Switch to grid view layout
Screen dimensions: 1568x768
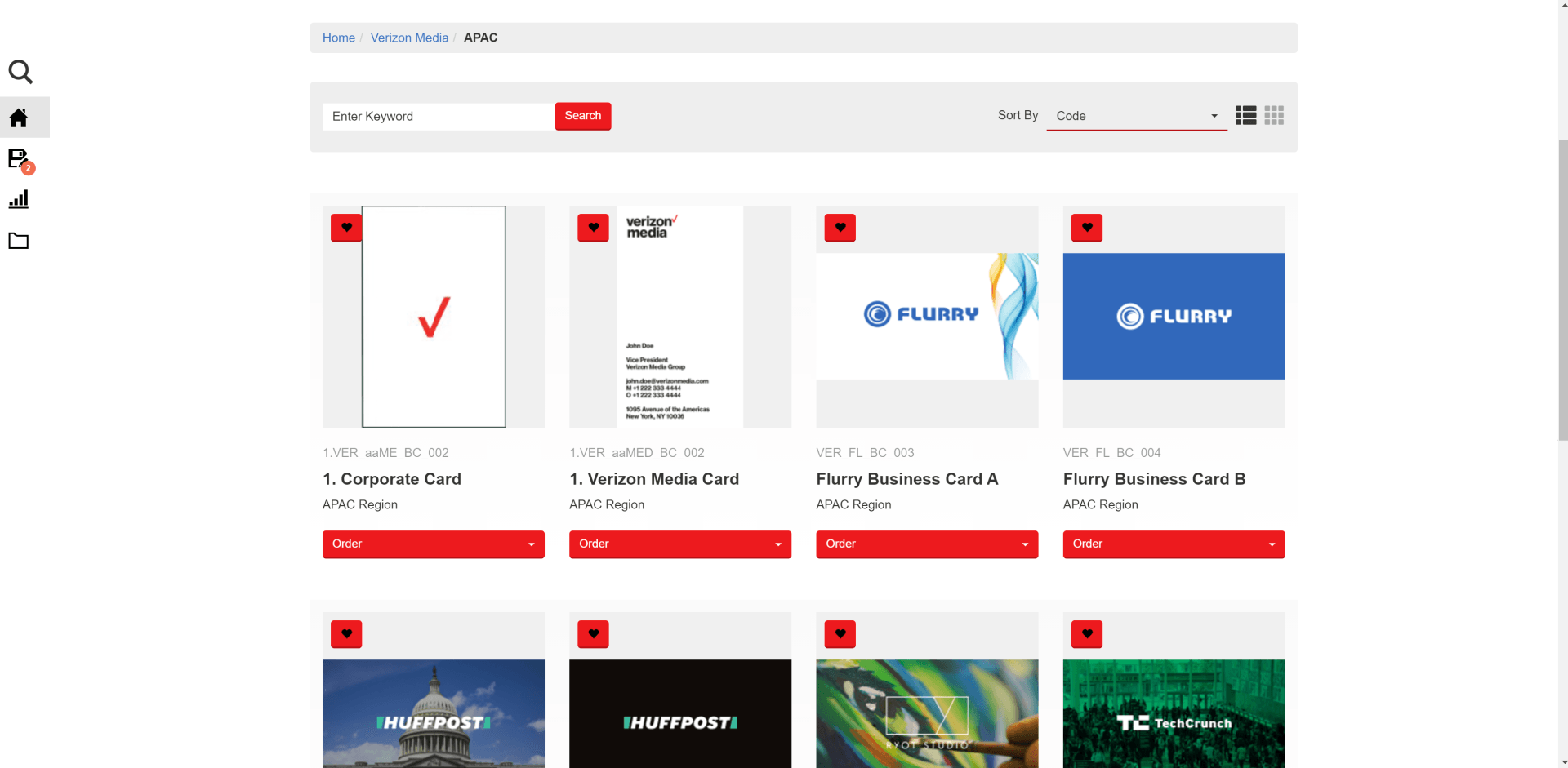[1273, 115]
